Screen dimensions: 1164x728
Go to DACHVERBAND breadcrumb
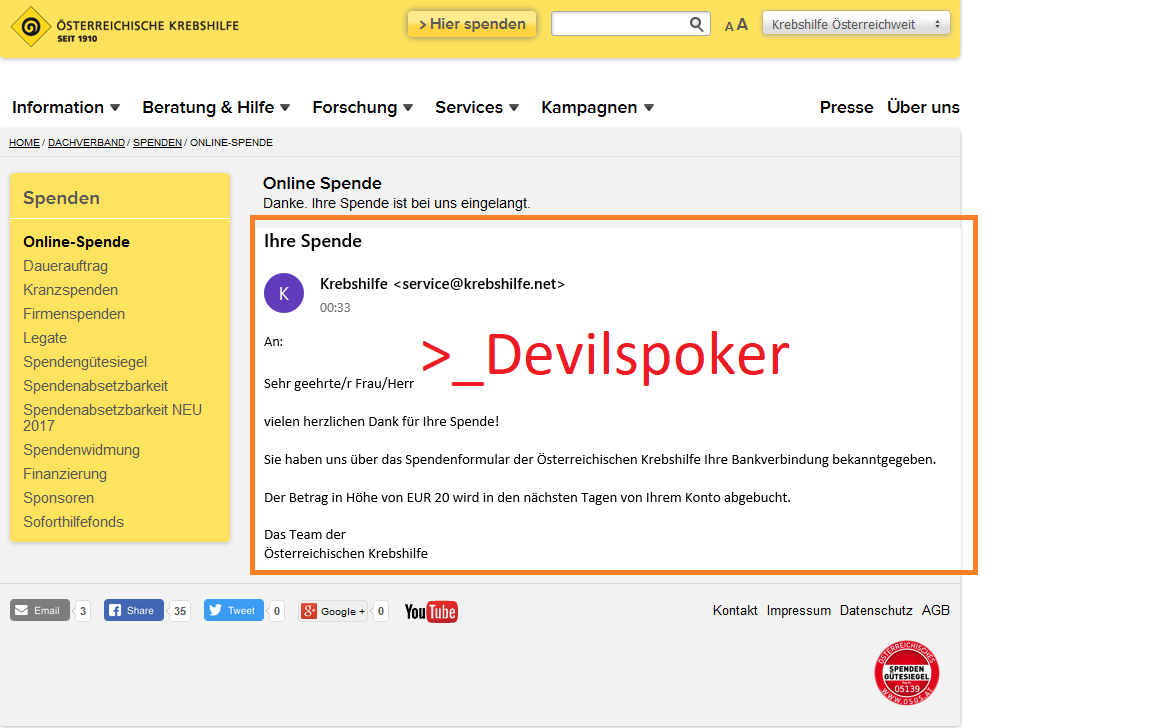pyautogui.click(x=86, y=142)
